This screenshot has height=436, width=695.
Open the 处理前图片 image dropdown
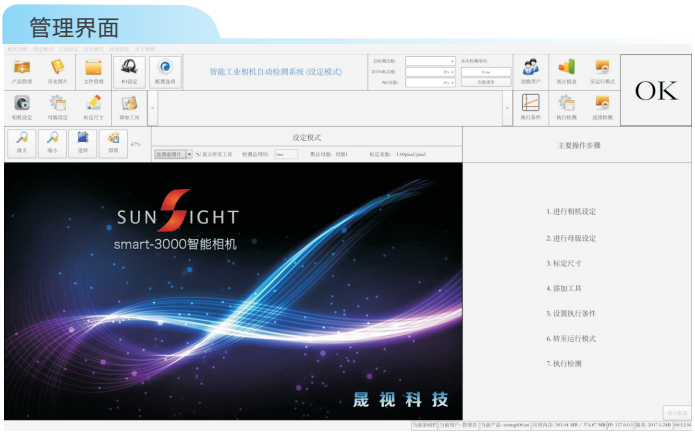tap(189, 155)
